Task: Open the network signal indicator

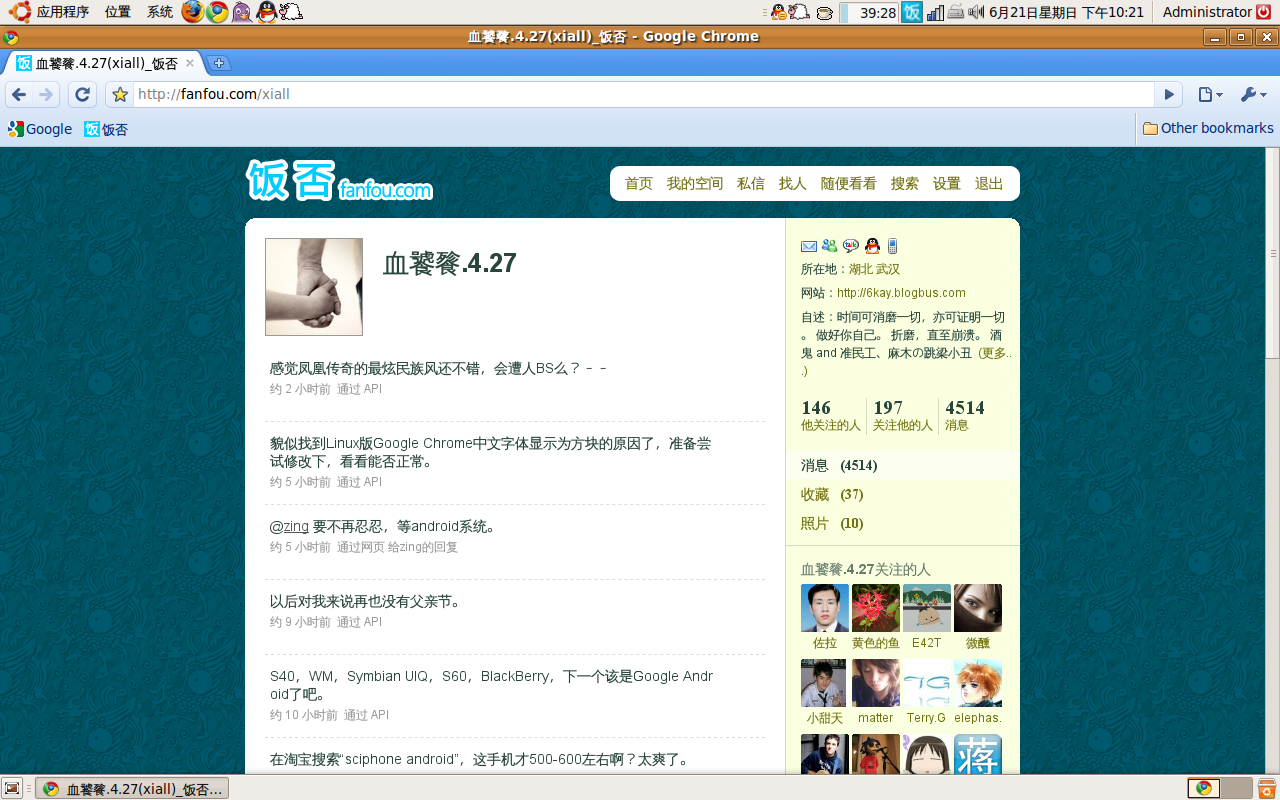Action: click(935, 12)
